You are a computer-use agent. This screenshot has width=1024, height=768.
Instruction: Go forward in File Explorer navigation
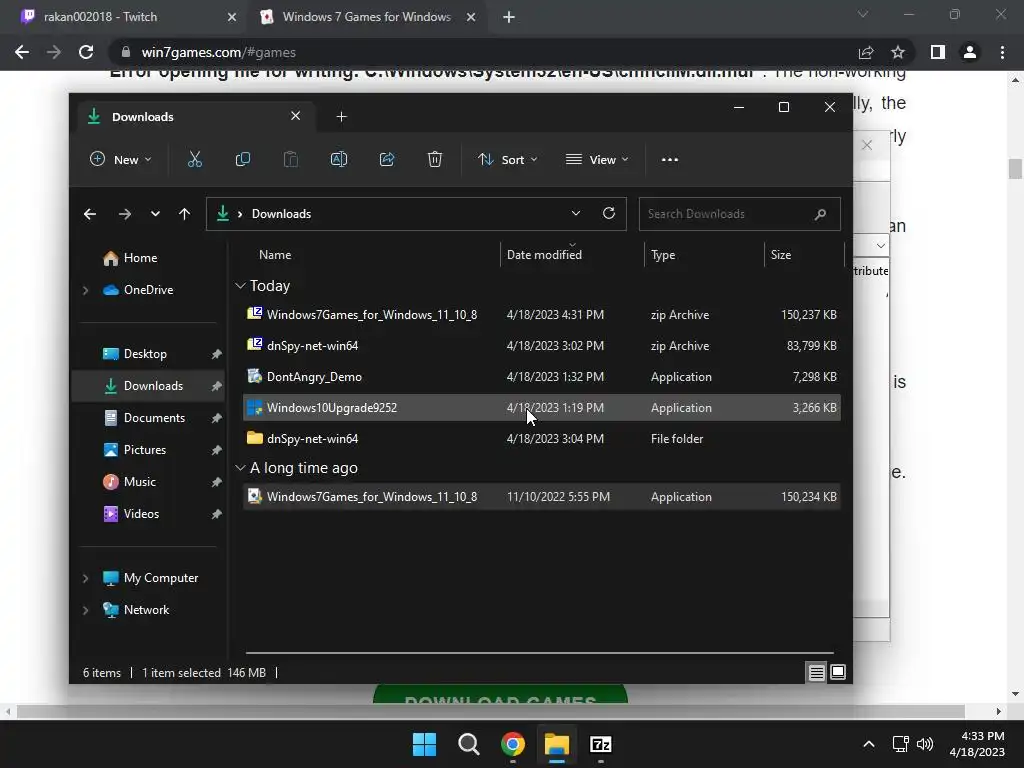click(x=124, y=214)
